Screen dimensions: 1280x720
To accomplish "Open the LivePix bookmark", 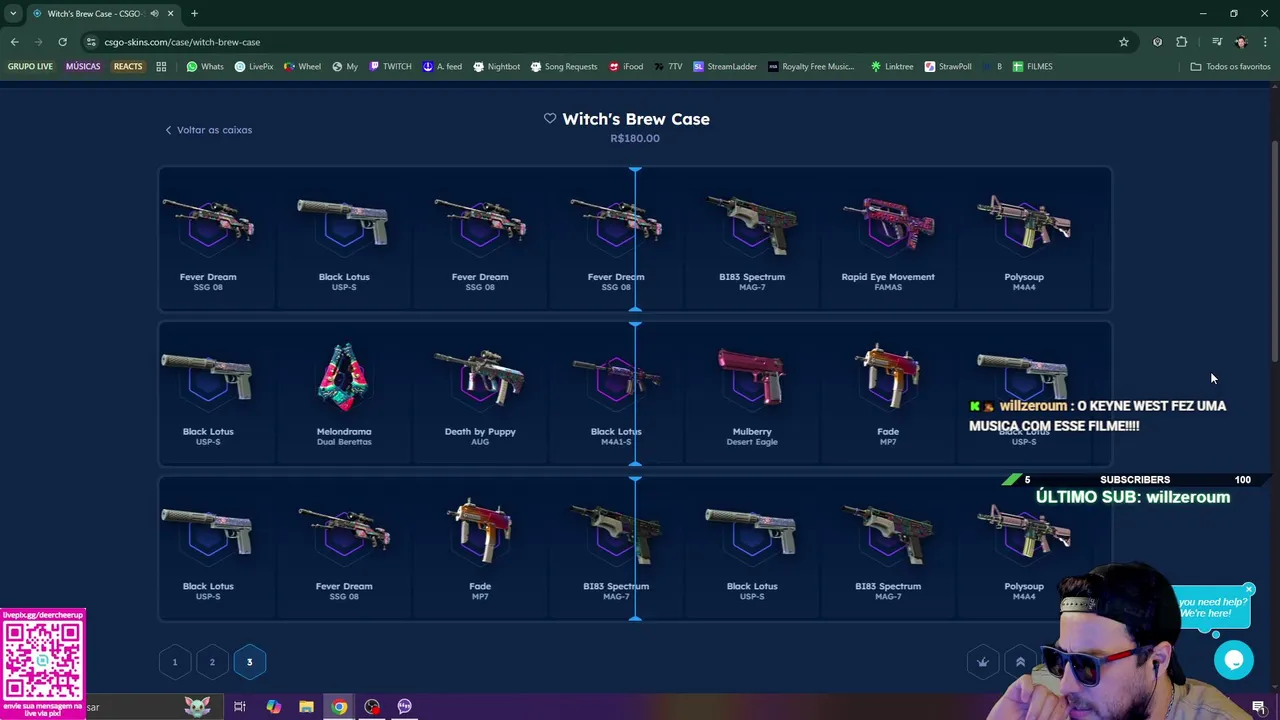I will tap(254, 66).
